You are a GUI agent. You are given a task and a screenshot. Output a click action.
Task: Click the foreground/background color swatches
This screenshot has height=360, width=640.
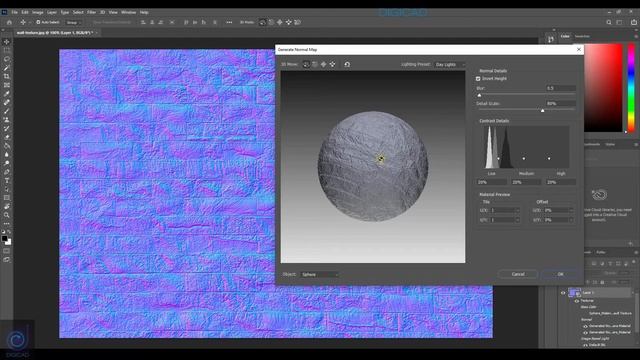click(x=6, y=239)
